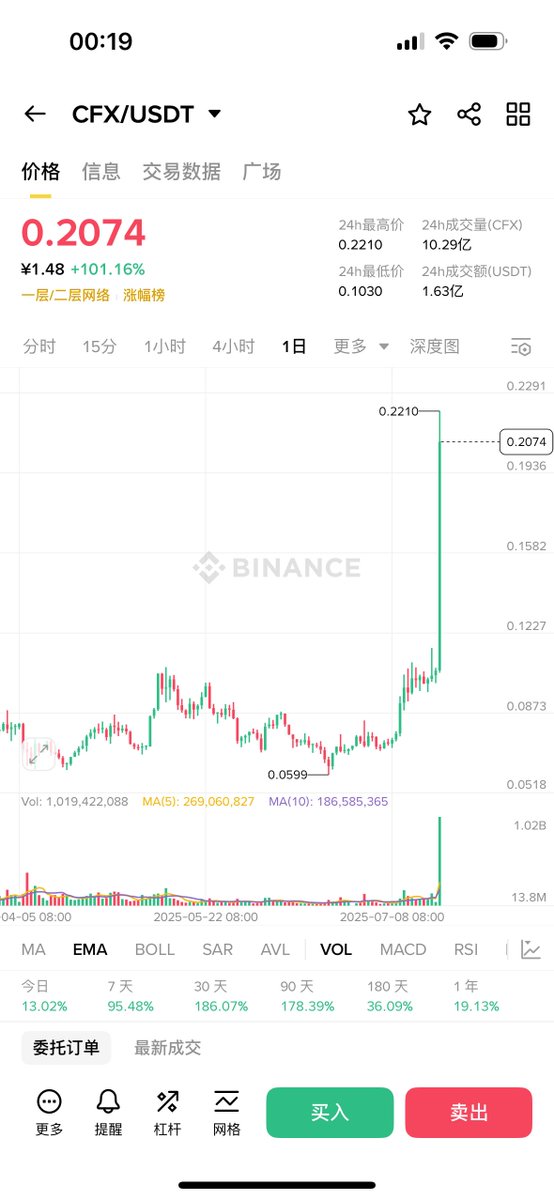This screenshot has width=554, height=1200.
Task: Tap the back arrow icon
Action: click(35, 114)
